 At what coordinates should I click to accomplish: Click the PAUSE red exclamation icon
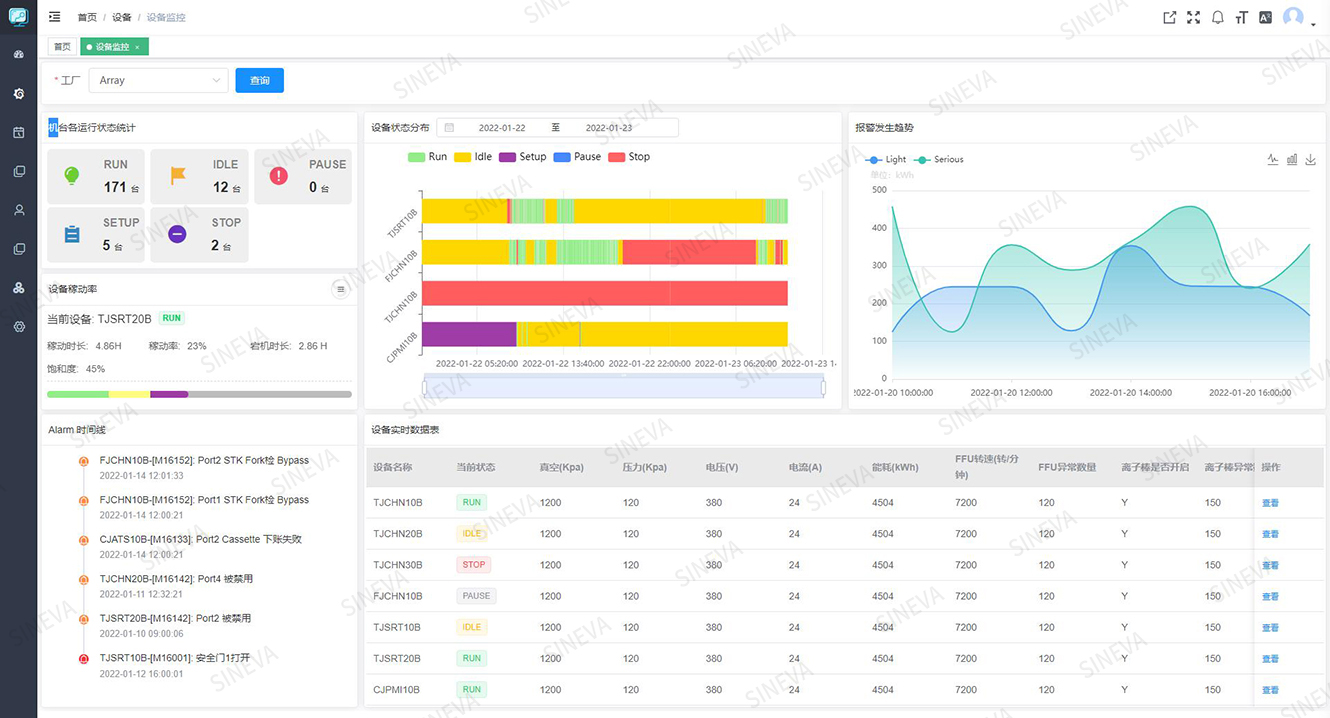click(x=279, y=176)
